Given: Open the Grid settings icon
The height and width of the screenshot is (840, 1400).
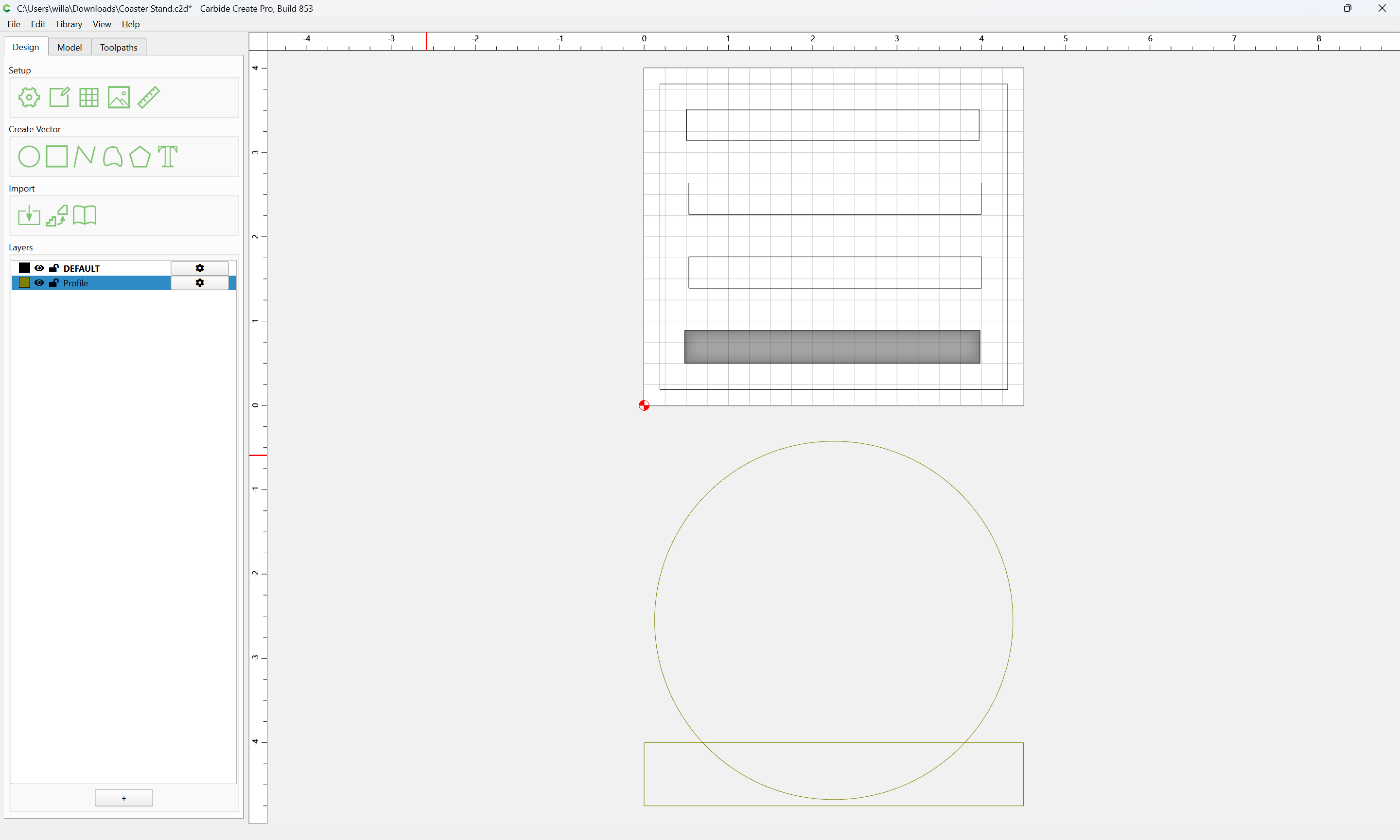Looking at the screenshot, I should (89, 97).
